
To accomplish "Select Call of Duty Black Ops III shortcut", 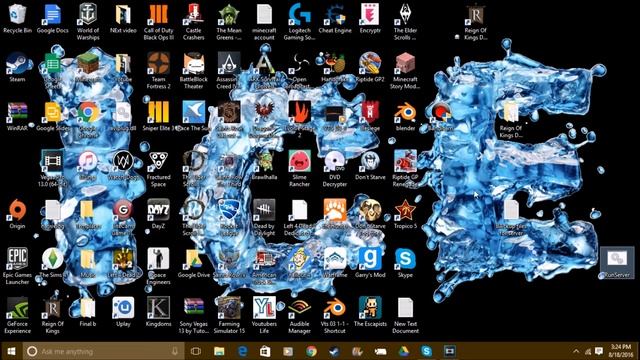I will tap(158, 22).
